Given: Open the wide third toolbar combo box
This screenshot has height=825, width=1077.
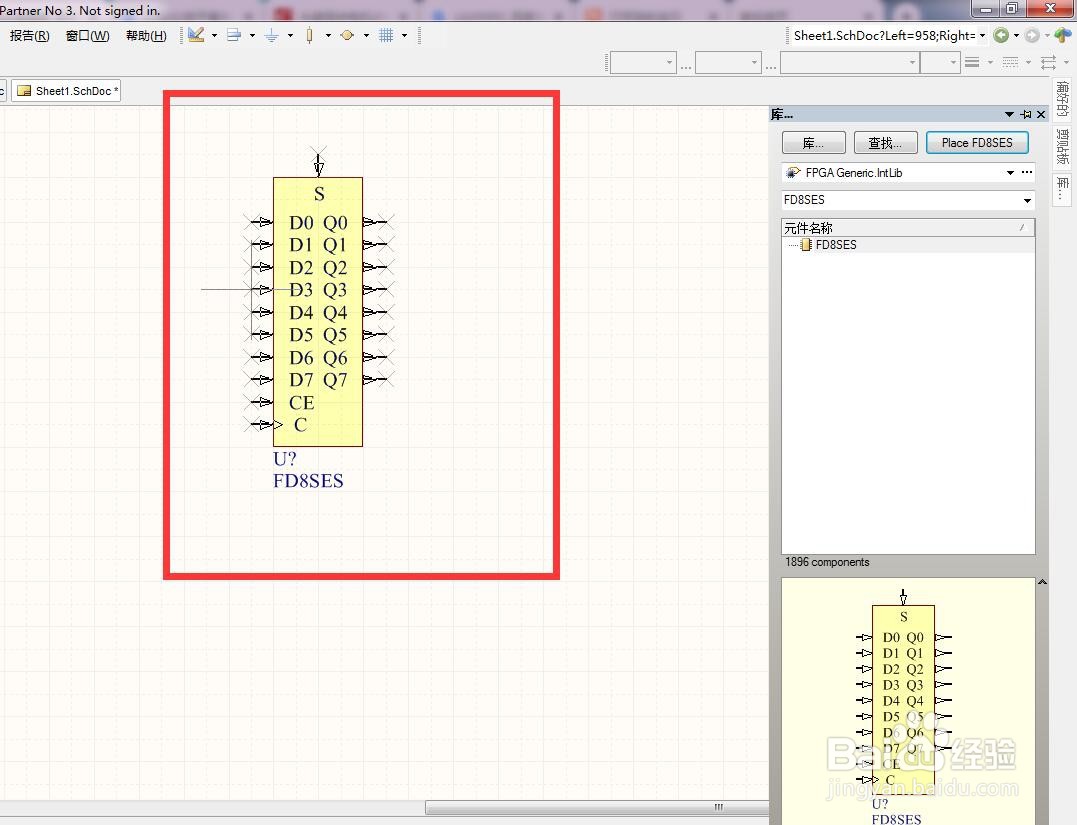Looking at the screenshot, I should (x=850, y=63).
